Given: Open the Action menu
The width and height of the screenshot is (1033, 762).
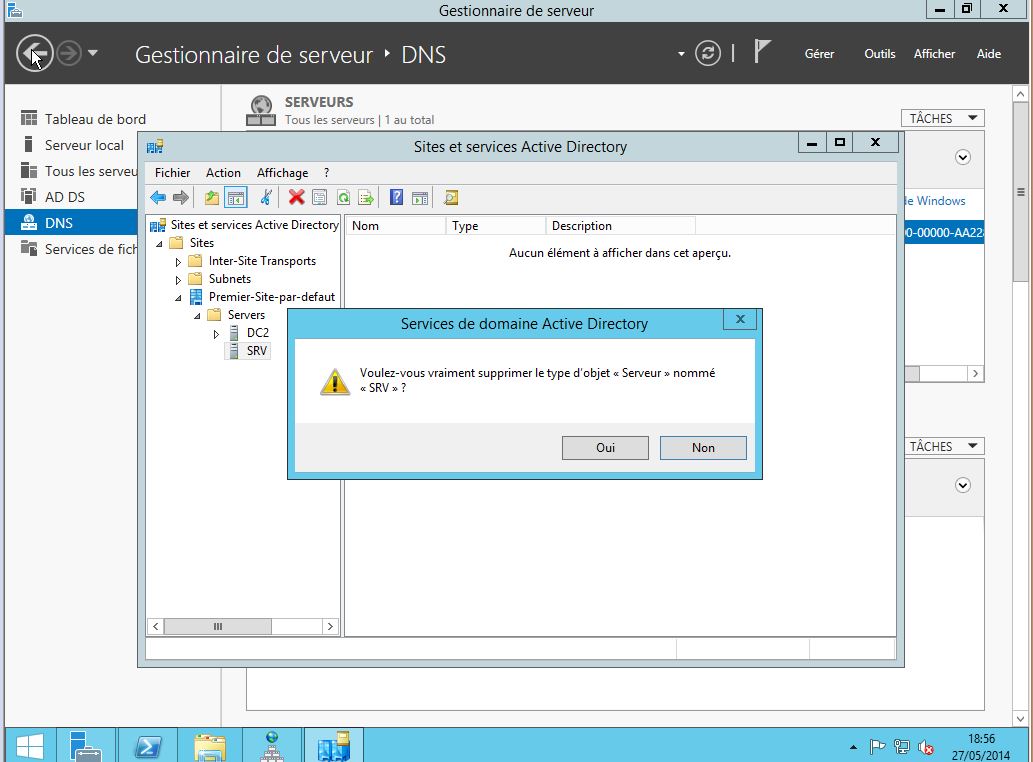Looking at the screenshot, I should pyautogui.click(x=223, y=173).
